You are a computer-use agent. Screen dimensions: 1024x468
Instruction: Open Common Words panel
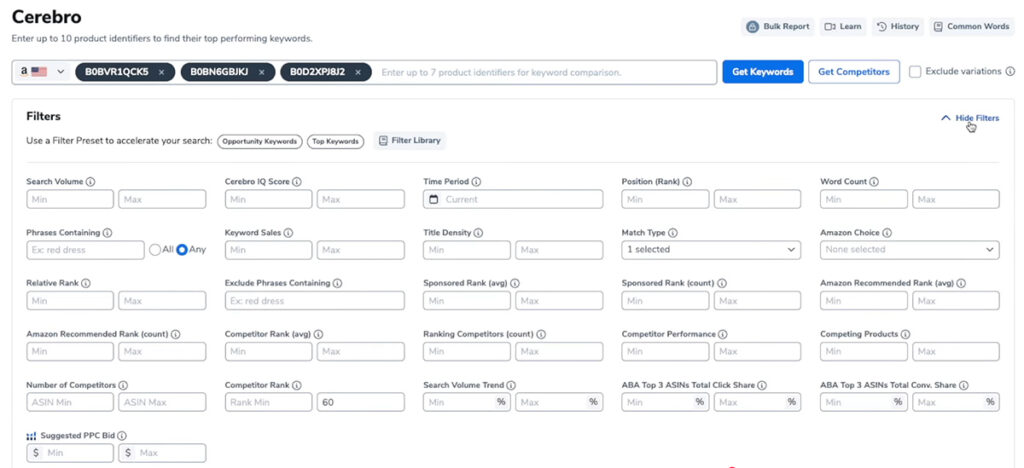(x=971, y=27)
